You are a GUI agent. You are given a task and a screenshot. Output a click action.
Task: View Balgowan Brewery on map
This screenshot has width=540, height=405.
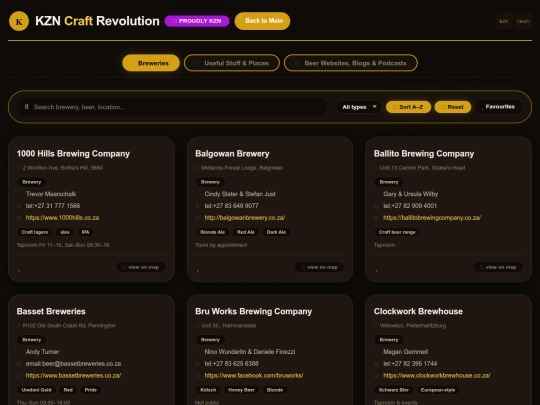(319, 267)
